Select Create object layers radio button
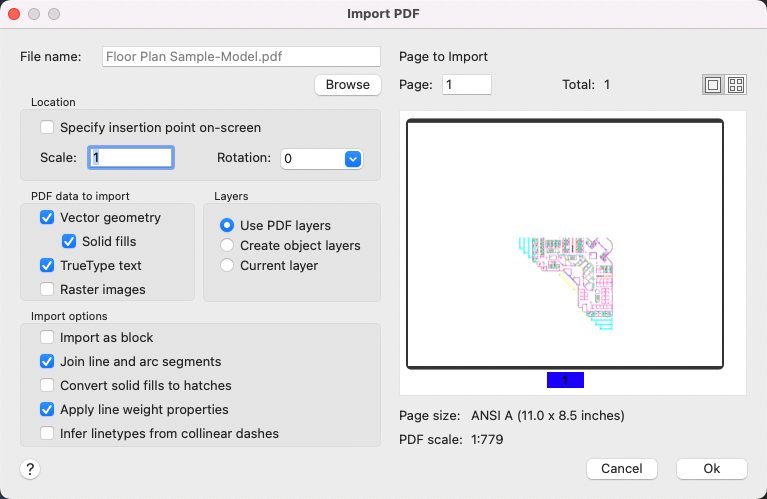The width and height of the screenshot is (767, 499). (228, 245)
